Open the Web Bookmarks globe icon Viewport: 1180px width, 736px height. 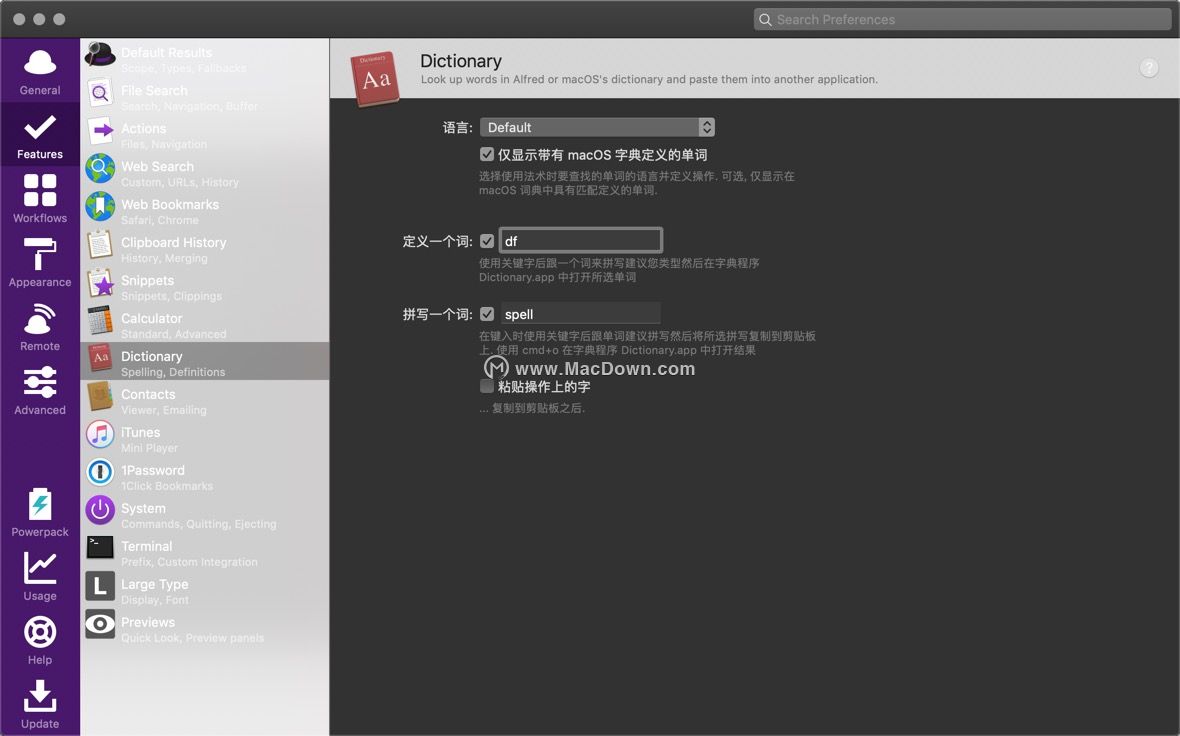click(x=99, y=206)
